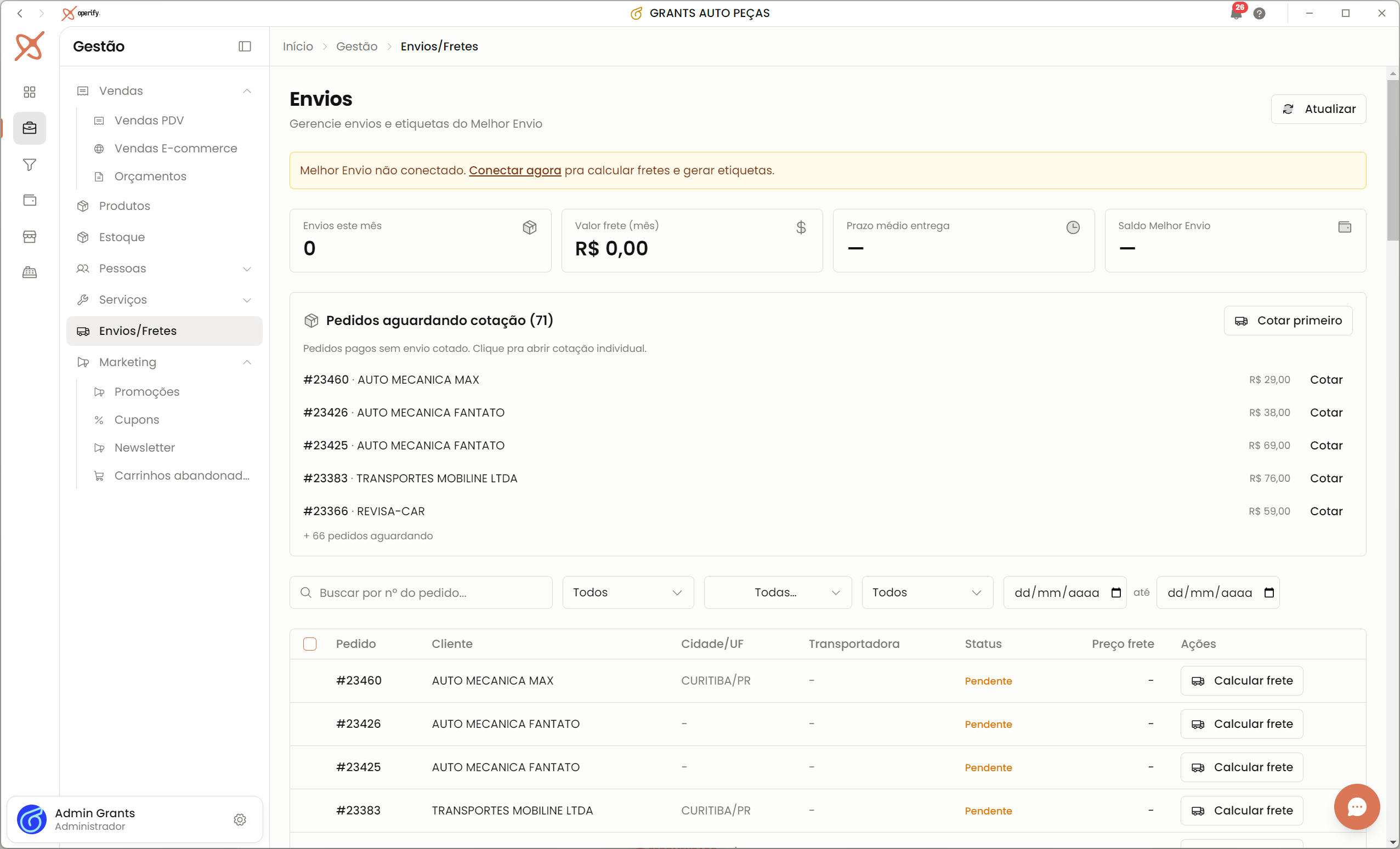Viewport: 1400px width, 849px height.
Task: Collapse the Marketing menu section
Action: point(165,362)
